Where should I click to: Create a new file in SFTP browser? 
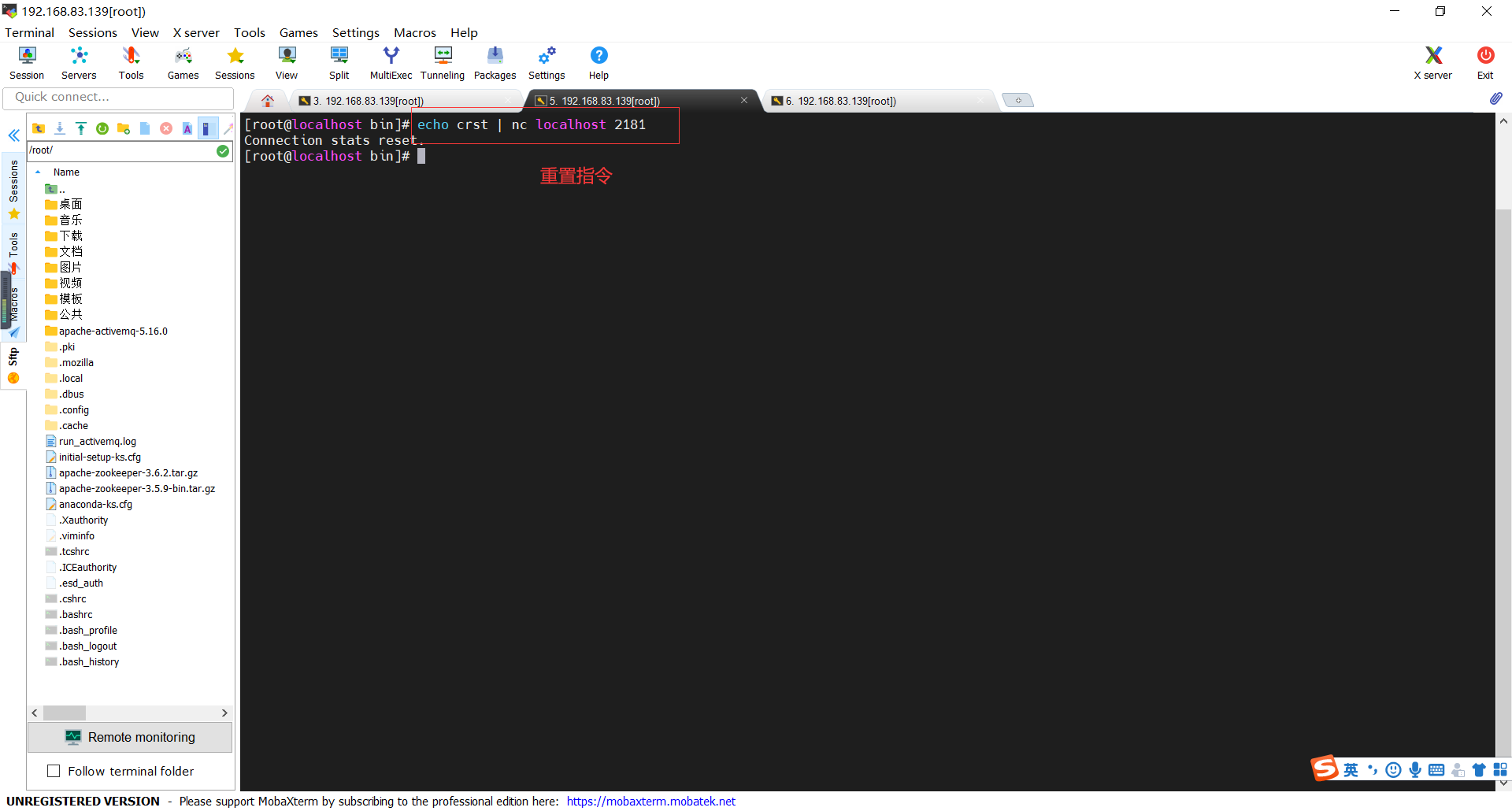145,128
